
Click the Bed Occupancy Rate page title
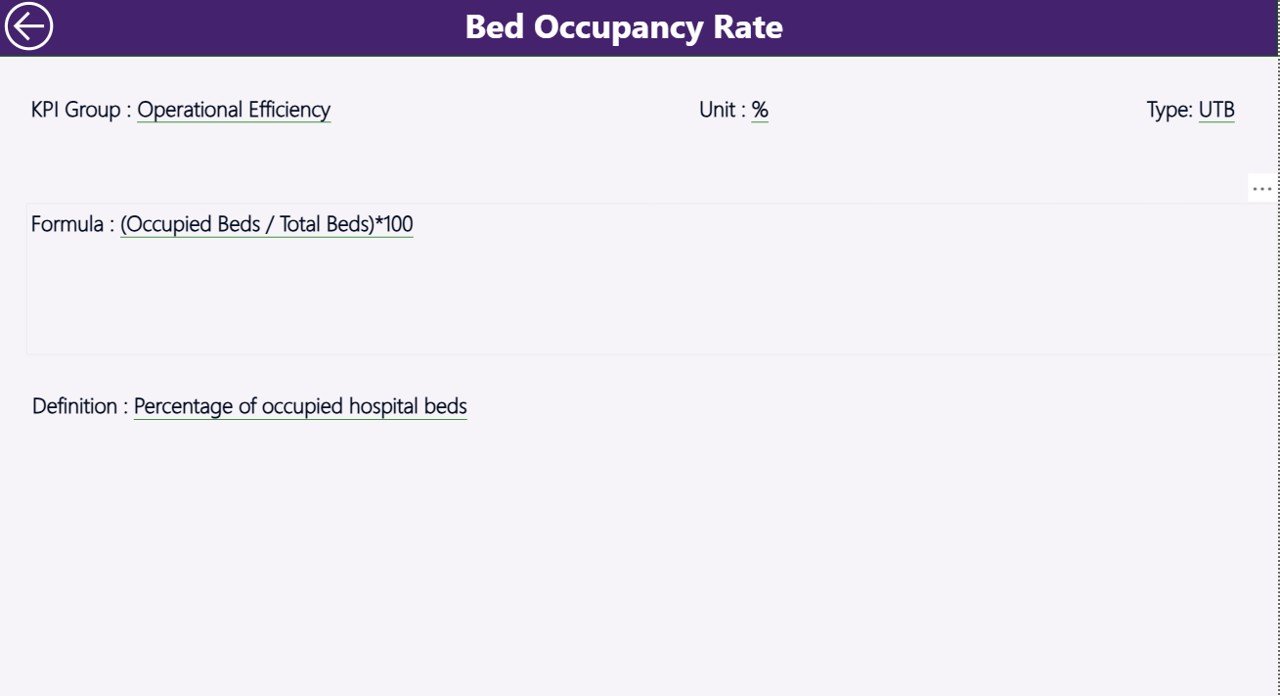tap(623, 27)
